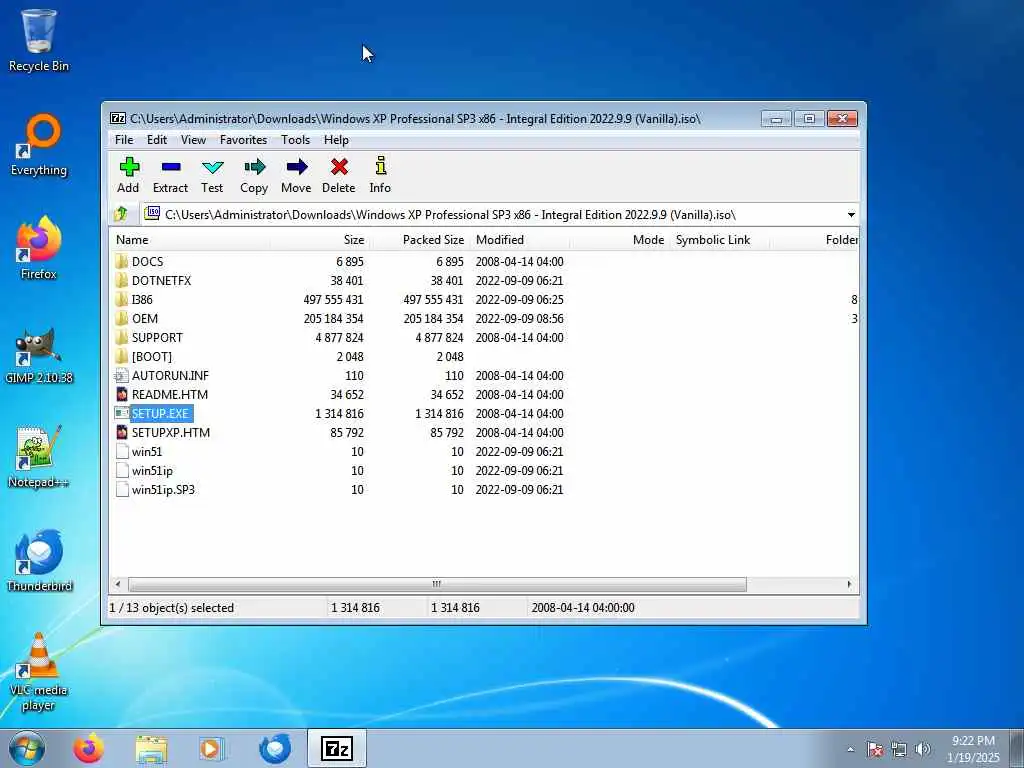Open Firefox from the taskbar
Viewport: 1024px width, 768px height.
coord(88,748)
